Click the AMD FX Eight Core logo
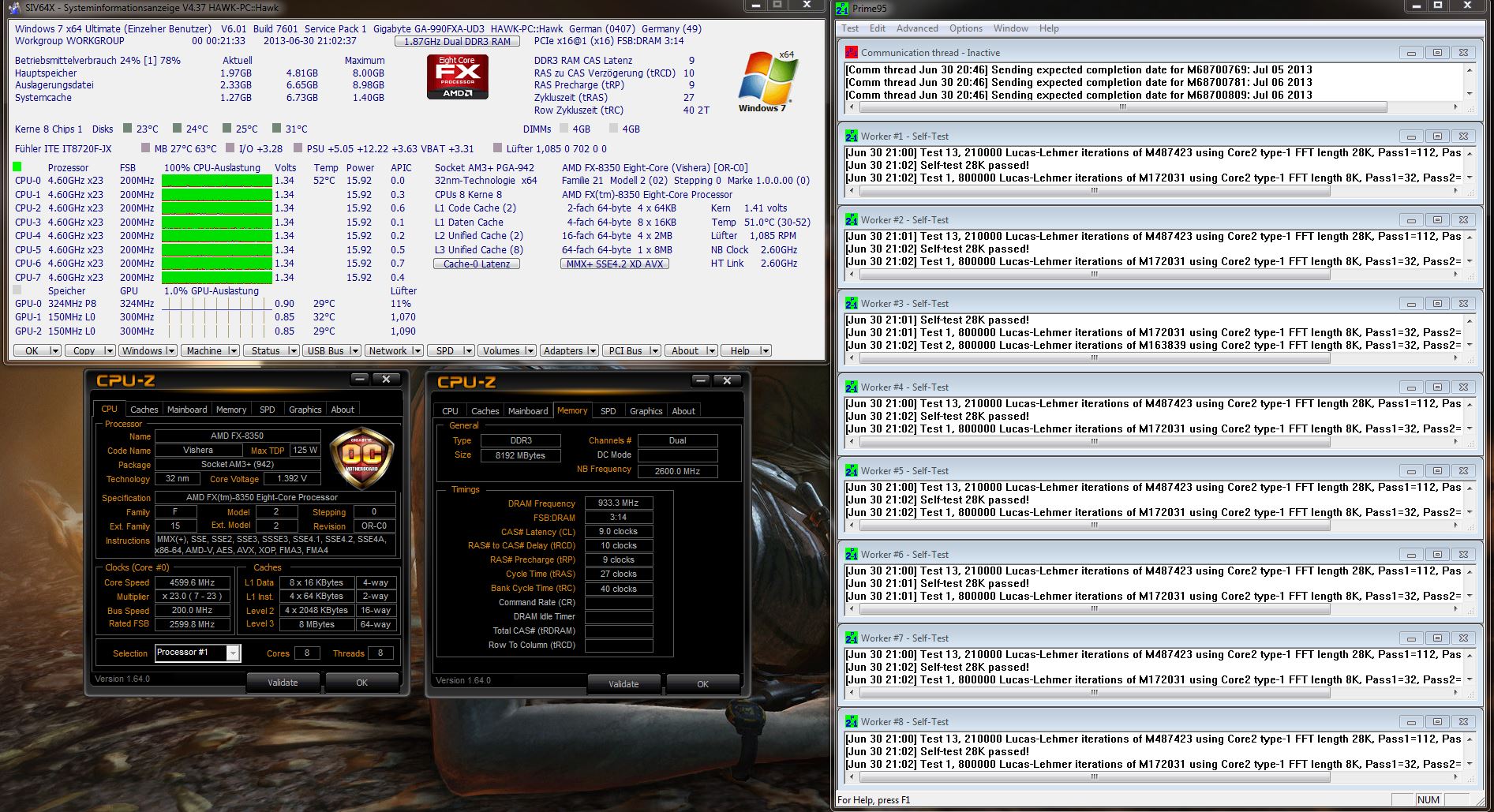This screenshot has height=812, width=1494. pos(458,77)
